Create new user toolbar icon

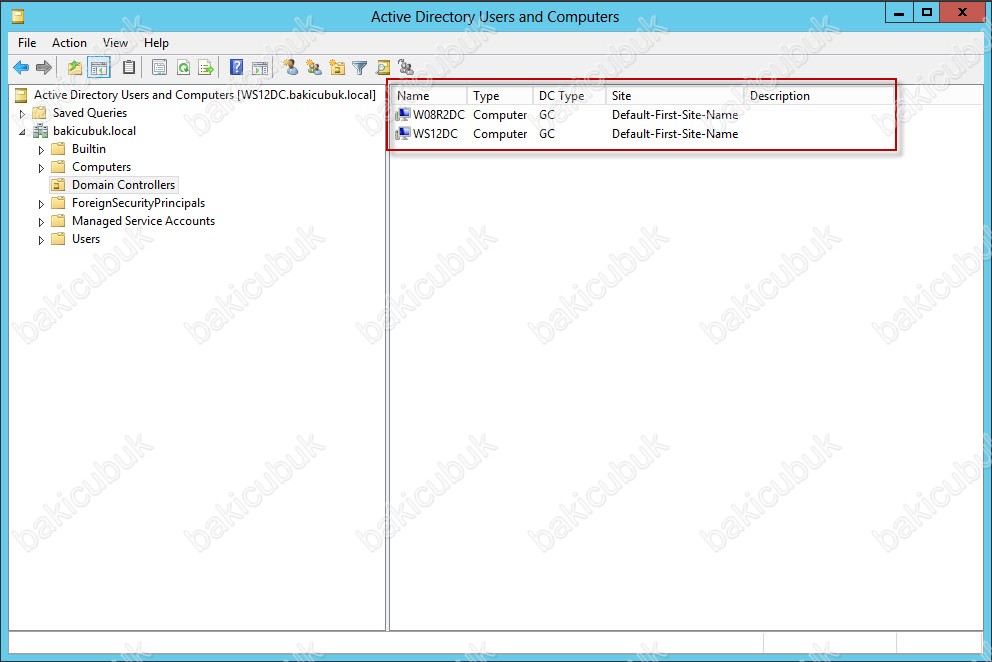tap(290, 67)
